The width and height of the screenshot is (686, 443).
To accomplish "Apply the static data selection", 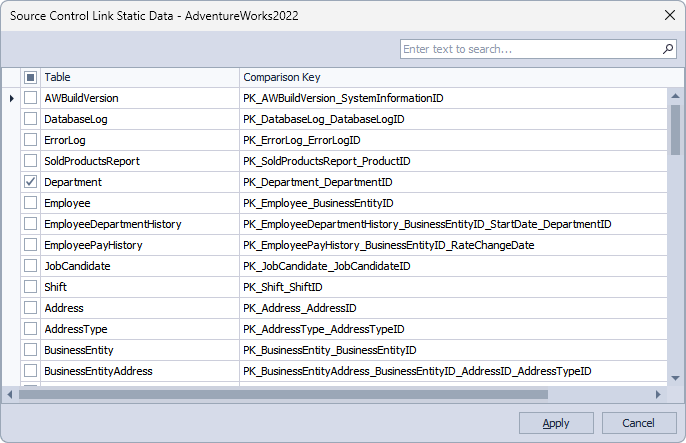I will (556, 423).
